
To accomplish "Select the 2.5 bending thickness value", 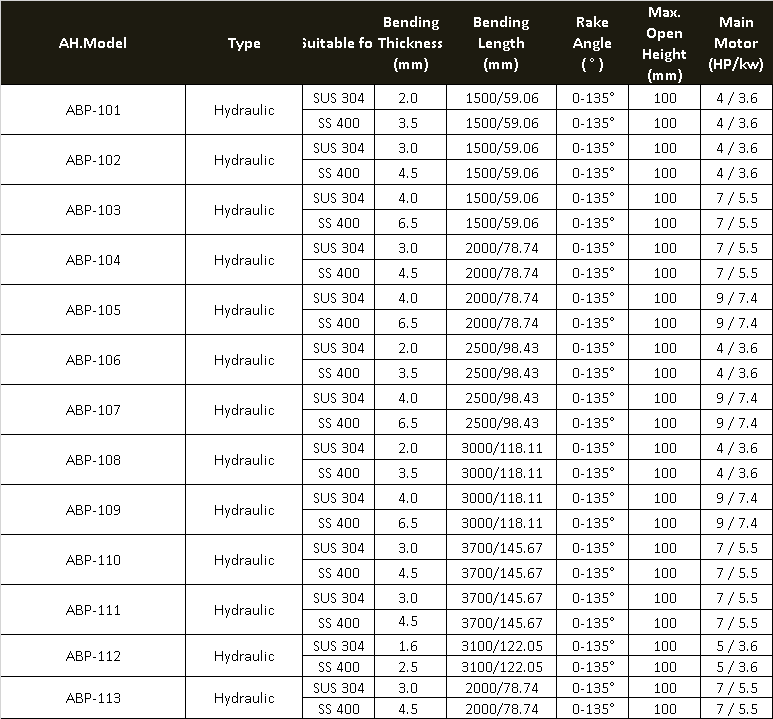I will click(409, 667).
